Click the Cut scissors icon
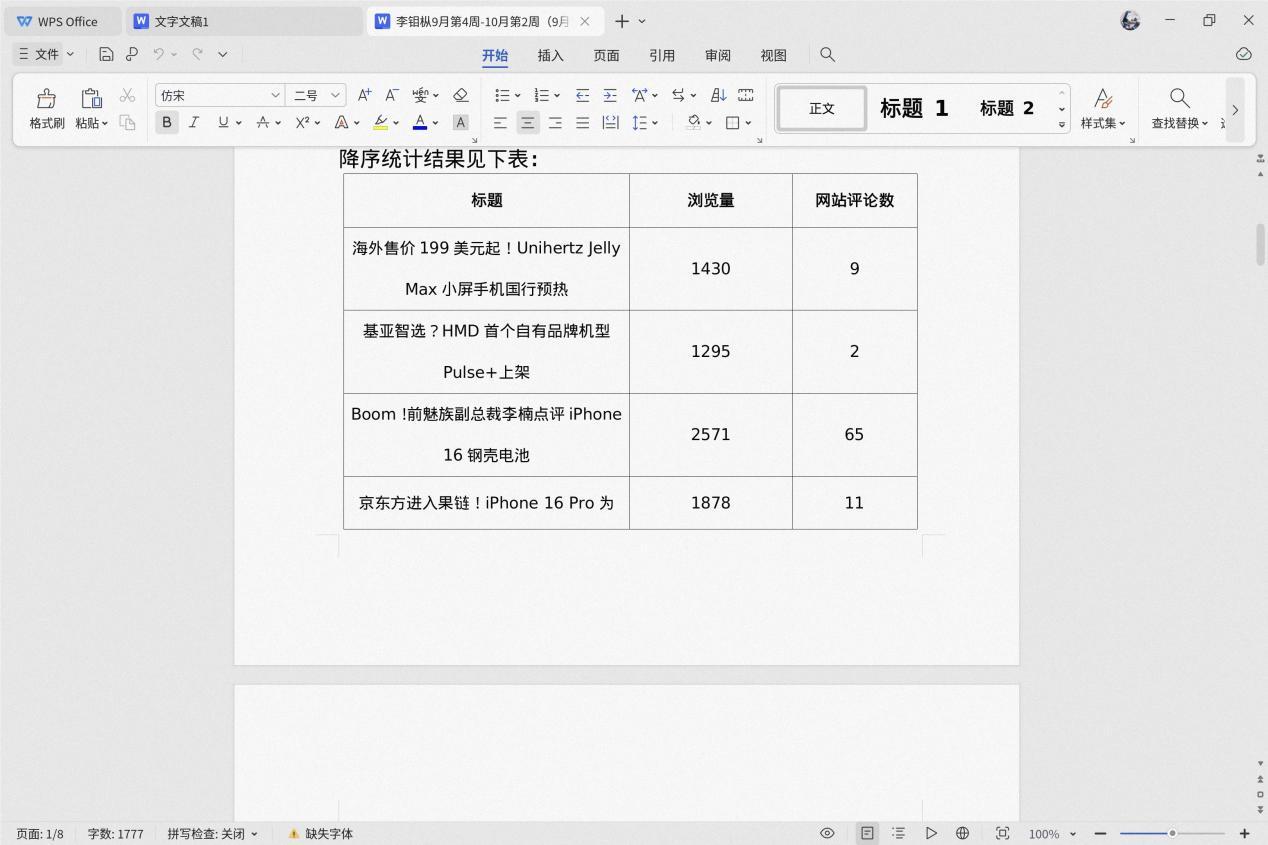Viewport: 1268px width, 845px height. (x=127, y=95)
